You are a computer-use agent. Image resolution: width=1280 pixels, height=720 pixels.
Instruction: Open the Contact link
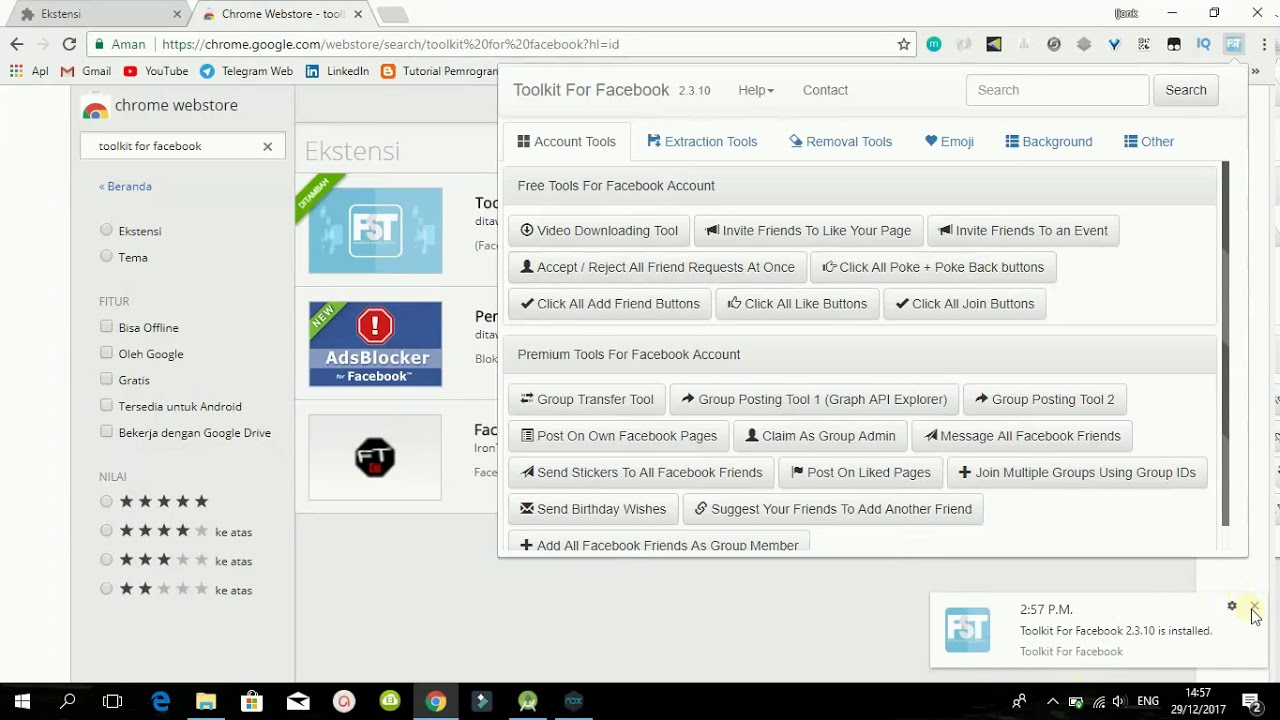(x=825, y=90)
